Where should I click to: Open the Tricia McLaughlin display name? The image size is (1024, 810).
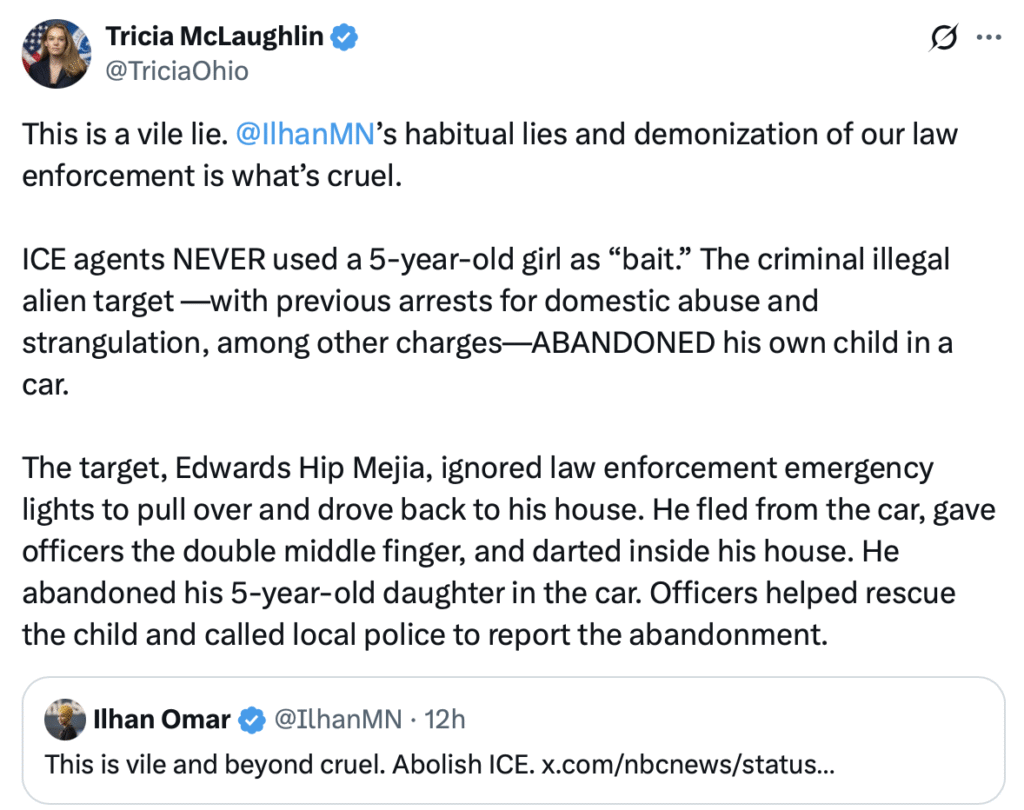coord(214,38)
